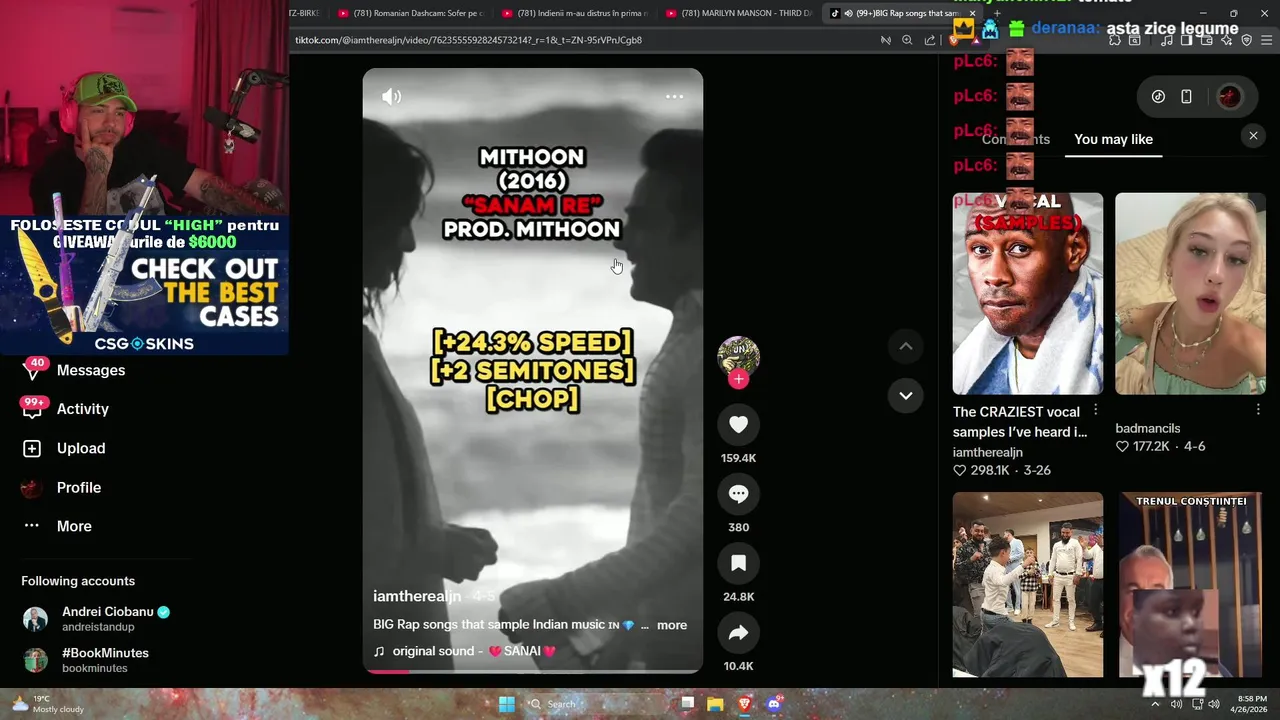
Task: Show hidden system tray icons chevron
Action: (x=1155, y=704)
